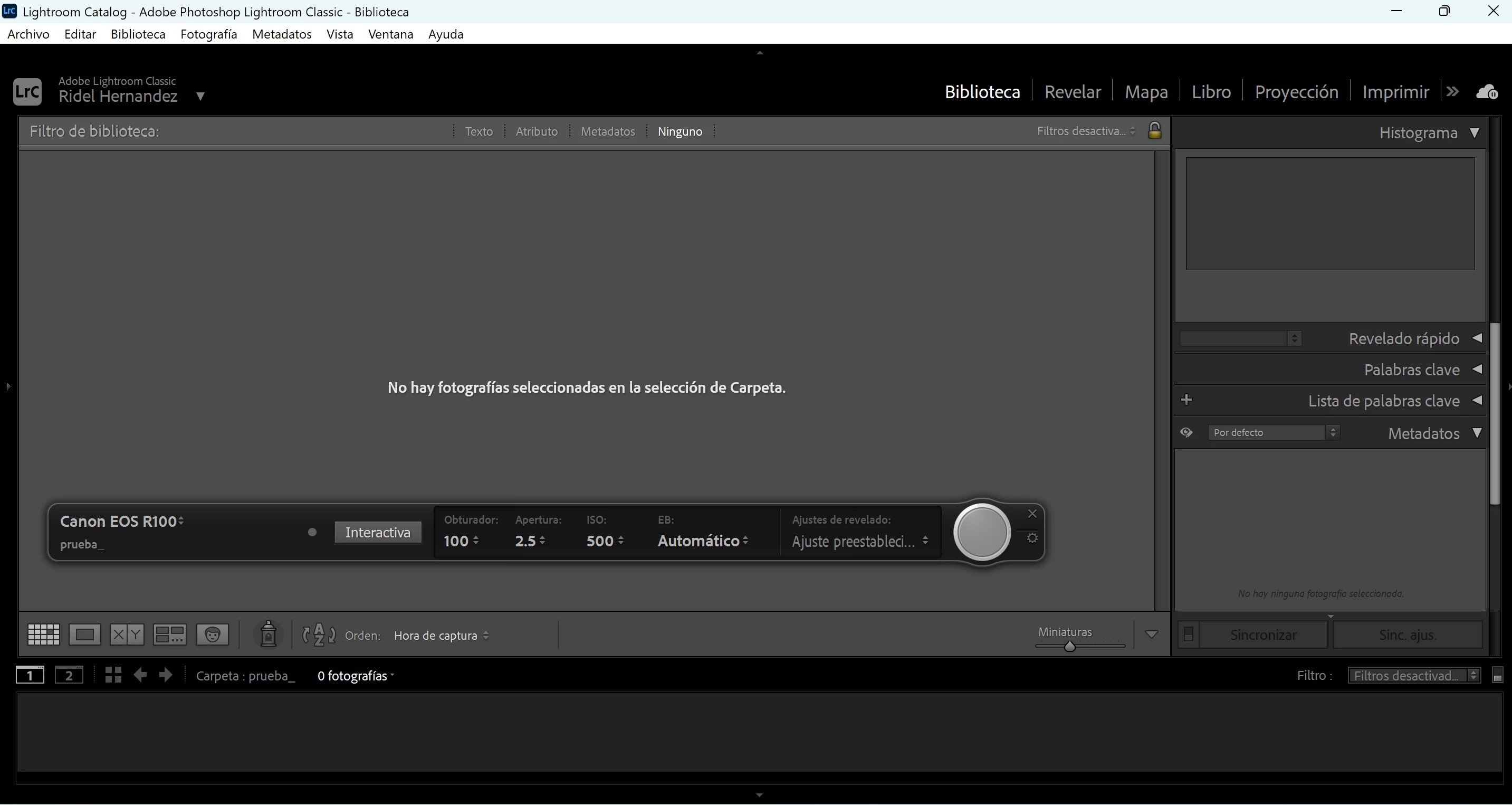Screen dimensions: 1512x805
Task: Toggle metadata eye visibility icon
Action: click(x=1186, y=433)
